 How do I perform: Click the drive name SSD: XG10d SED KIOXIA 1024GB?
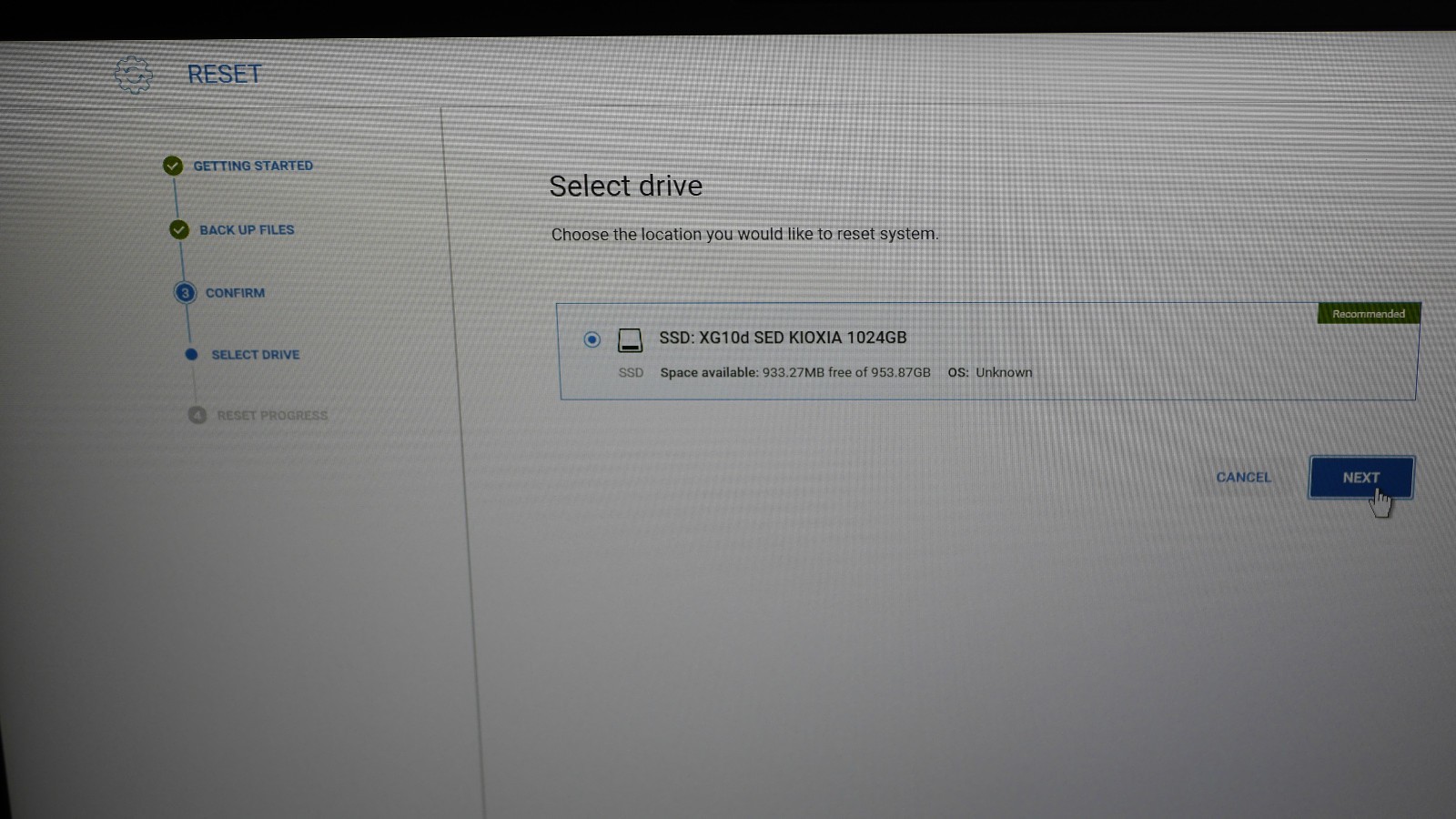click(783, 338)
